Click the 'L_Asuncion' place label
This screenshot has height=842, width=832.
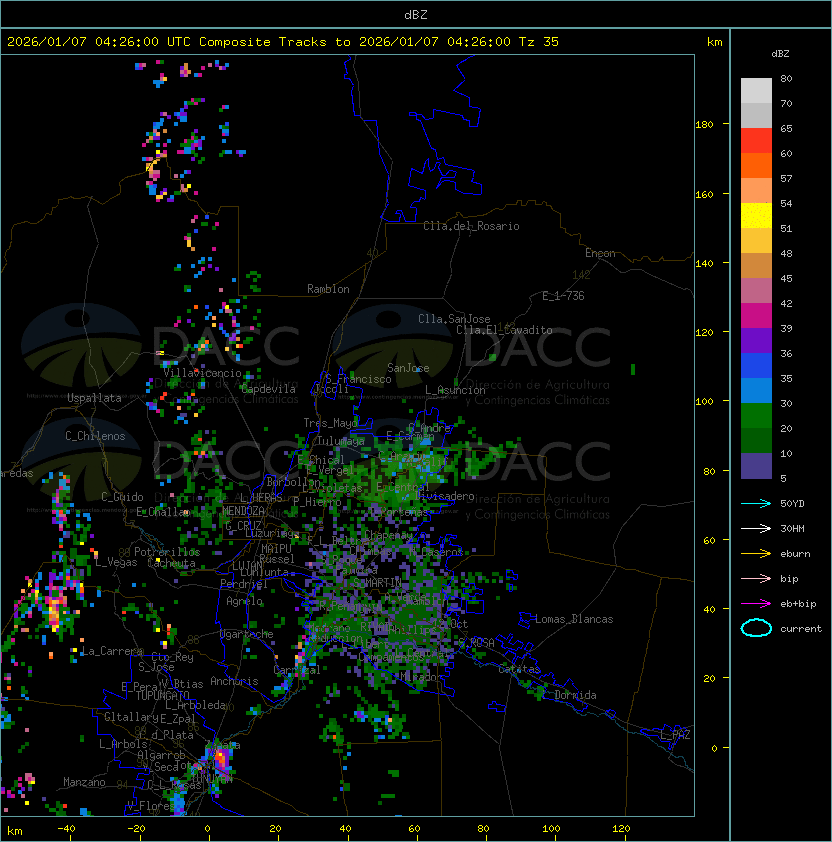pos(455,390)
